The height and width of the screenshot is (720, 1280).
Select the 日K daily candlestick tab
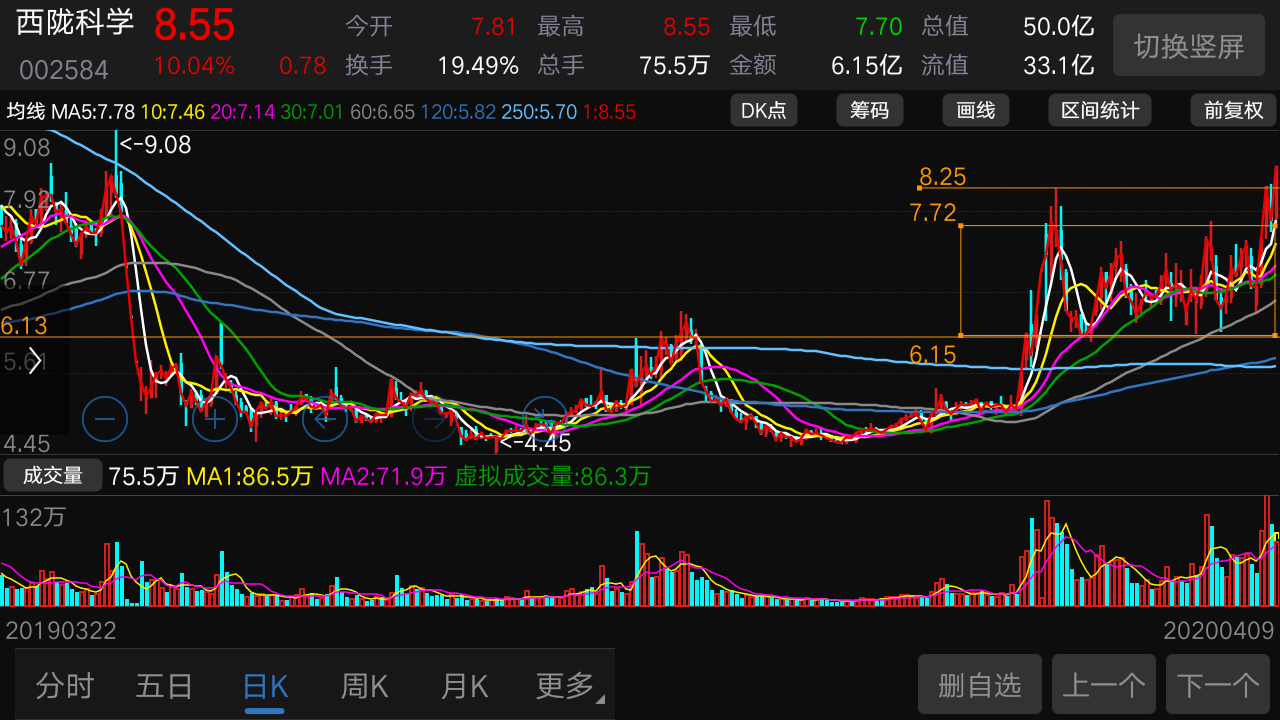coord(265,686)
